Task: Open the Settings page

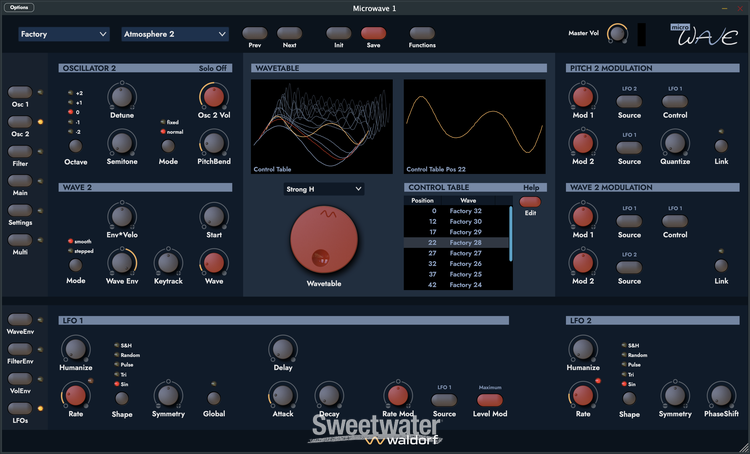Action: (20, 210)
